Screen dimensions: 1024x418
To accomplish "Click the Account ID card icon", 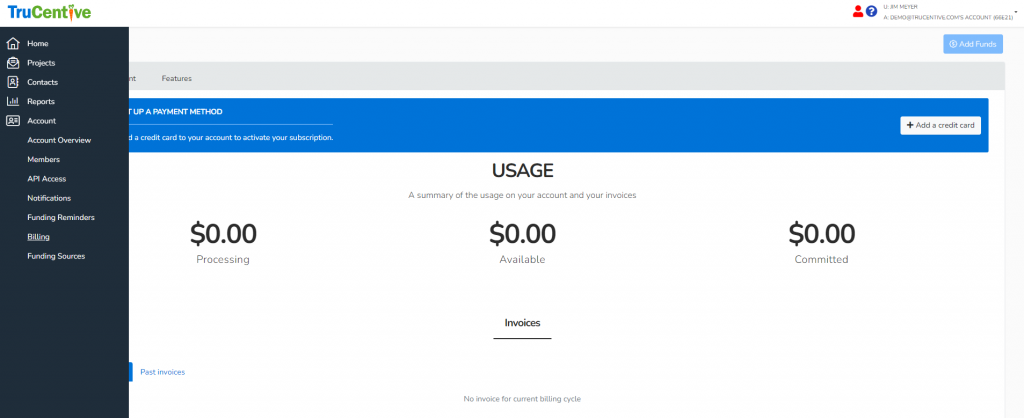I will click(x=13, y=121).
